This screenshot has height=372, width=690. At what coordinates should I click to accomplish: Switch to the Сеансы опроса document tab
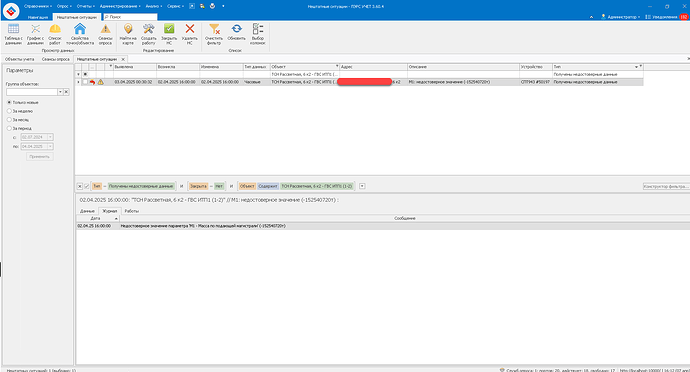click(x=56, y=59)
